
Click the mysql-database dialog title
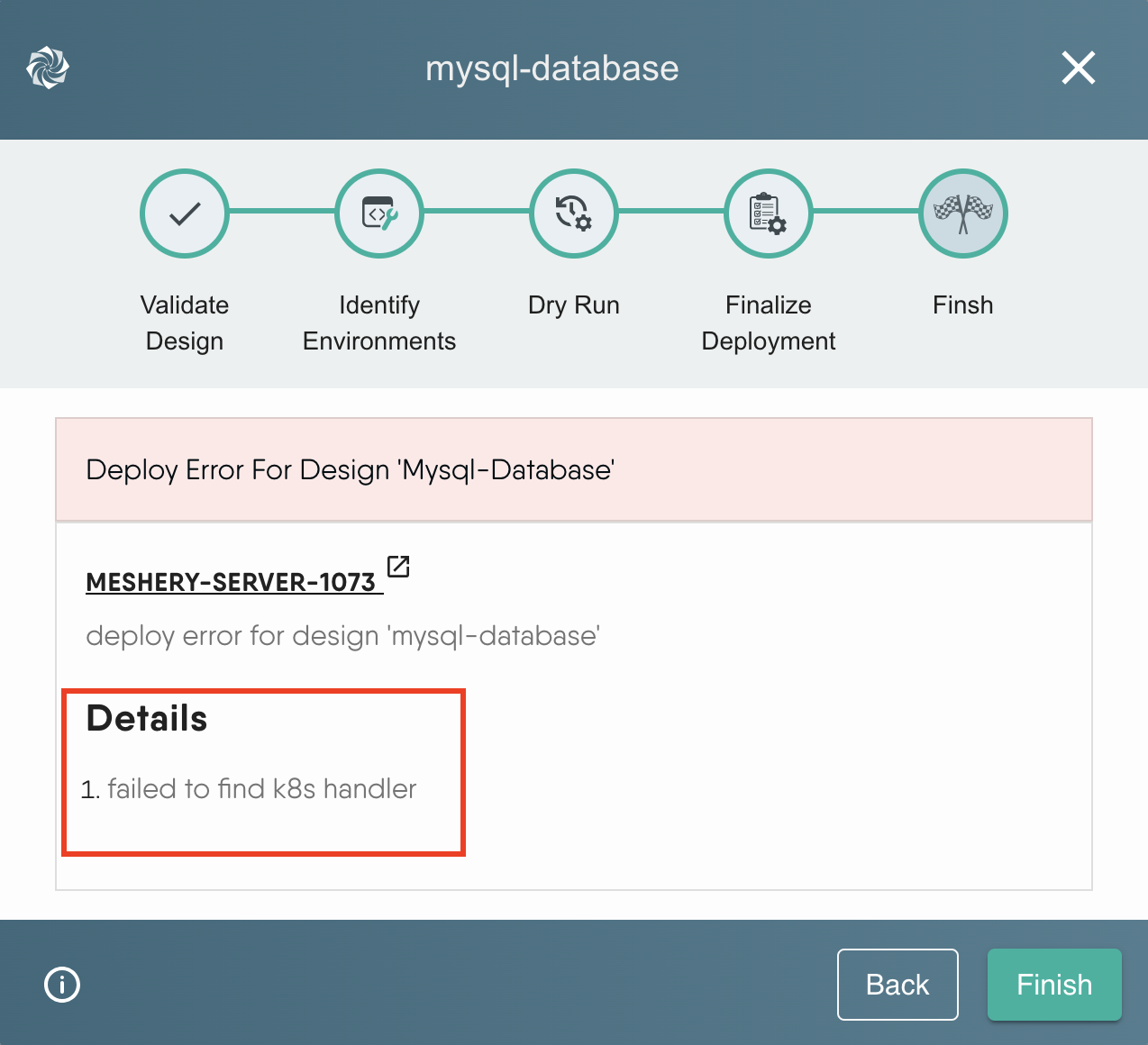coord(551,68)
